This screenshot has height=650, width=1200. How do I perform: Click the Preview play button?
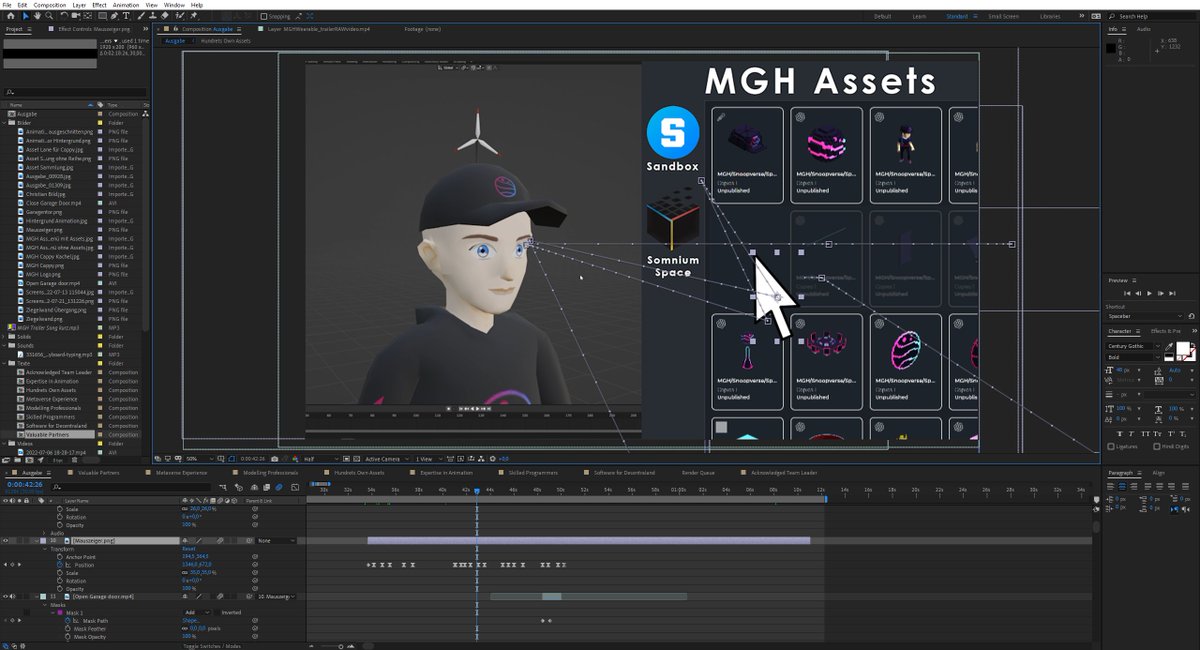point(1149,293)
